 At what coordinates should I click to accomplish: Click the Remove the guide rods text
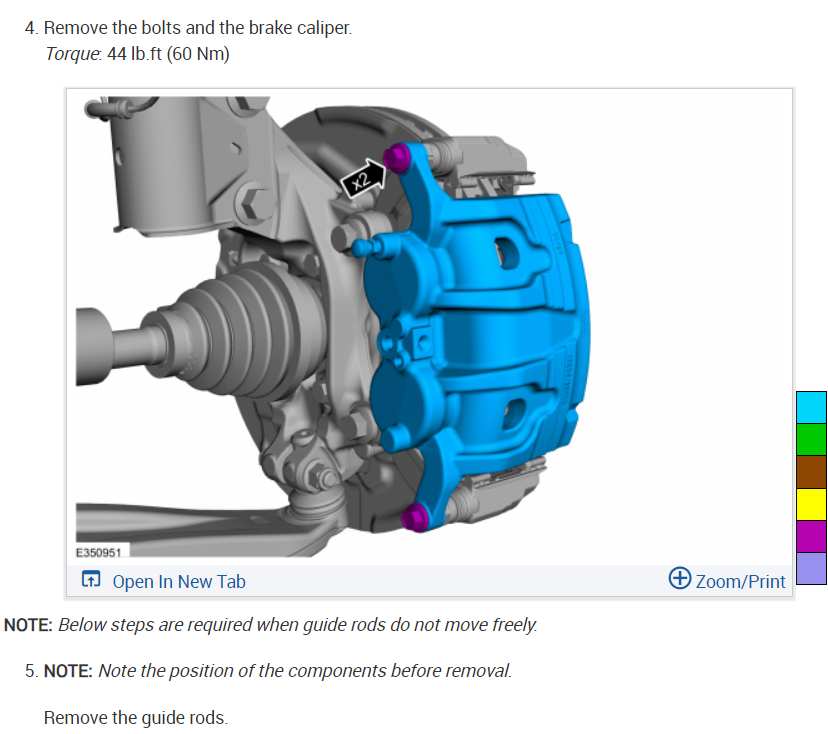(136, 718)
